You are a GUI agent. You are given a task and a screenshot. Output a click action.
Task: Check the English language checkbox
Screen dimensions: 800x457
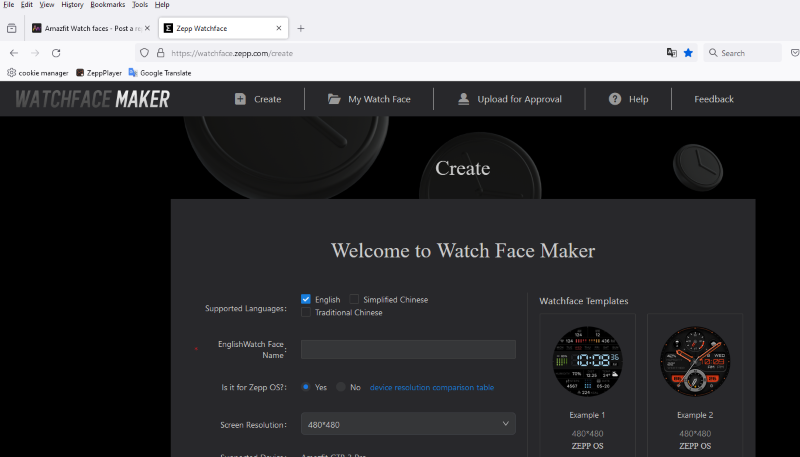306,299
